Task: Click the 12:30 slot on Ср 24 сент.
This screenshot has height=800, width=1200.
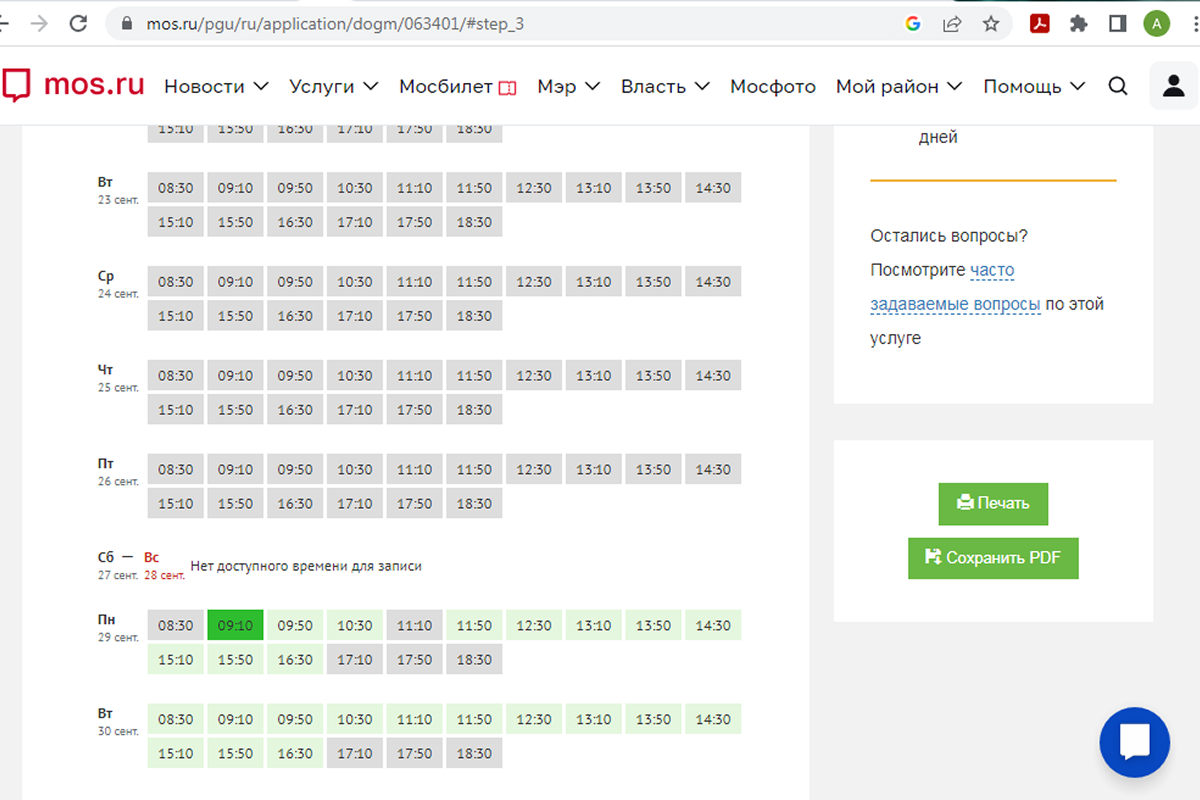Action: point(534,282)
